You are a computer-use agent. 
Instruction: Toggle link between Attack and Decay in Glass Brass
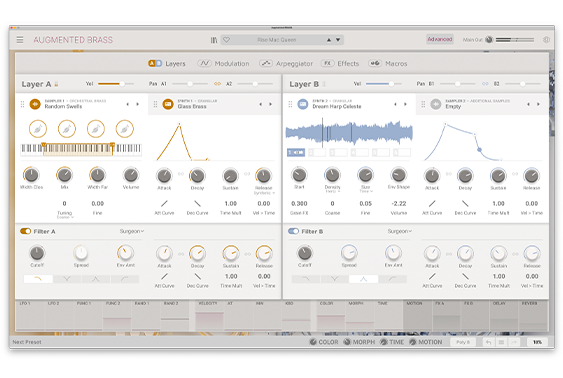181,174
